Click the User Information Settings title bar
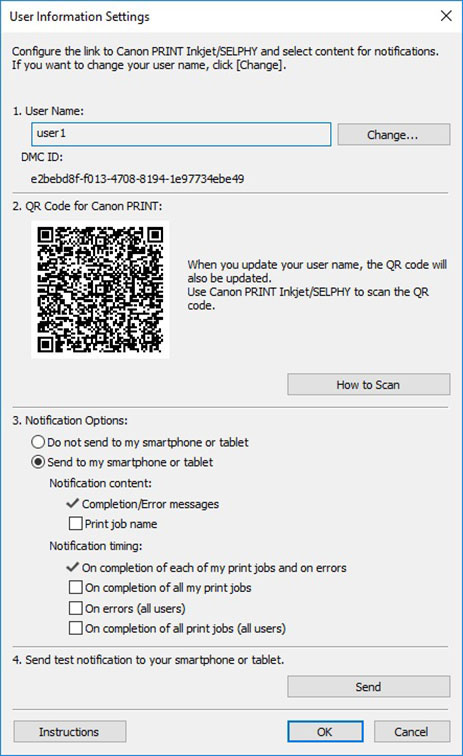Viewport: 463px width, 756px height. 217,16
